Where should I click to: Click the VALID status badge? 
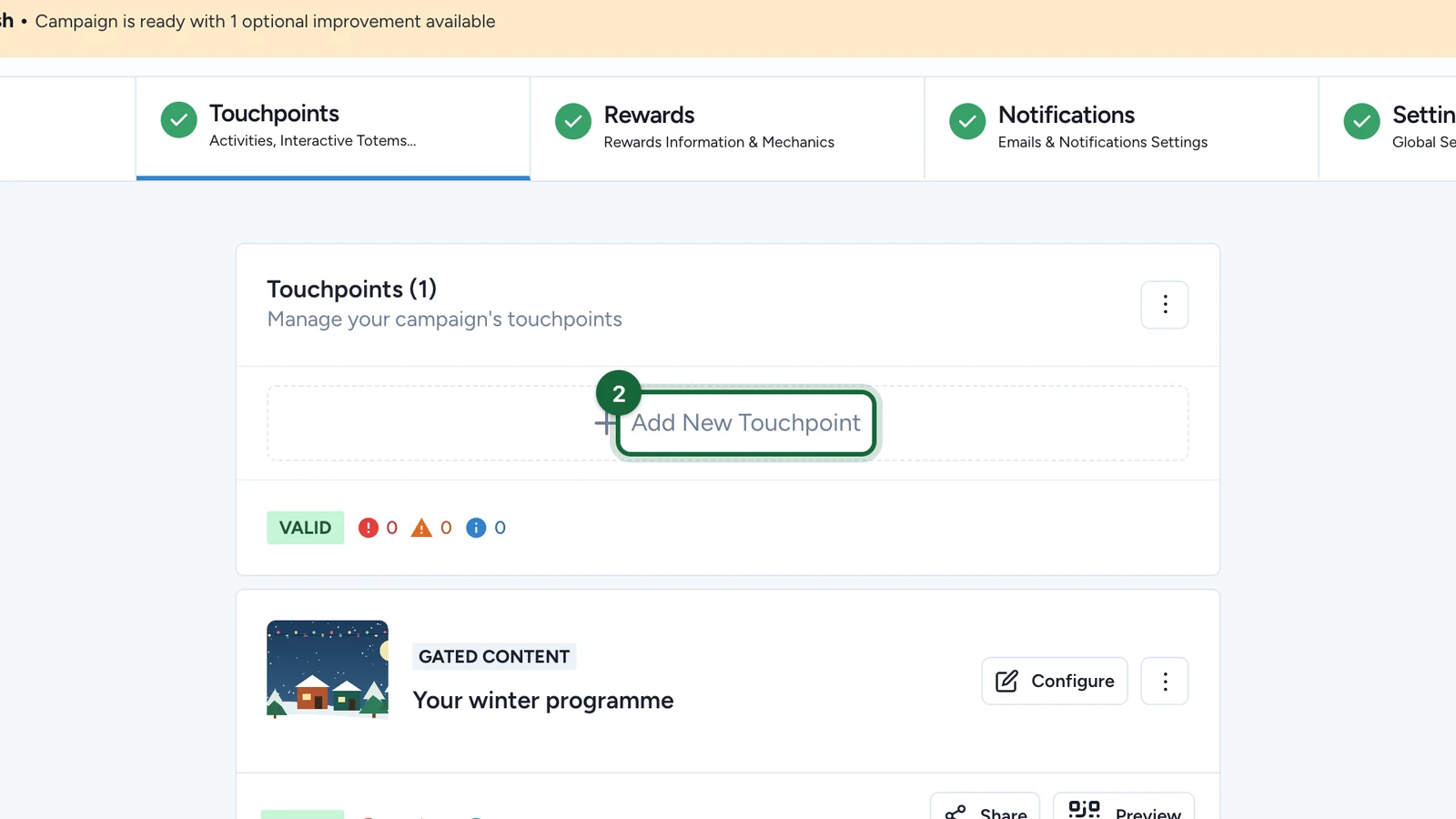point(305,528)
